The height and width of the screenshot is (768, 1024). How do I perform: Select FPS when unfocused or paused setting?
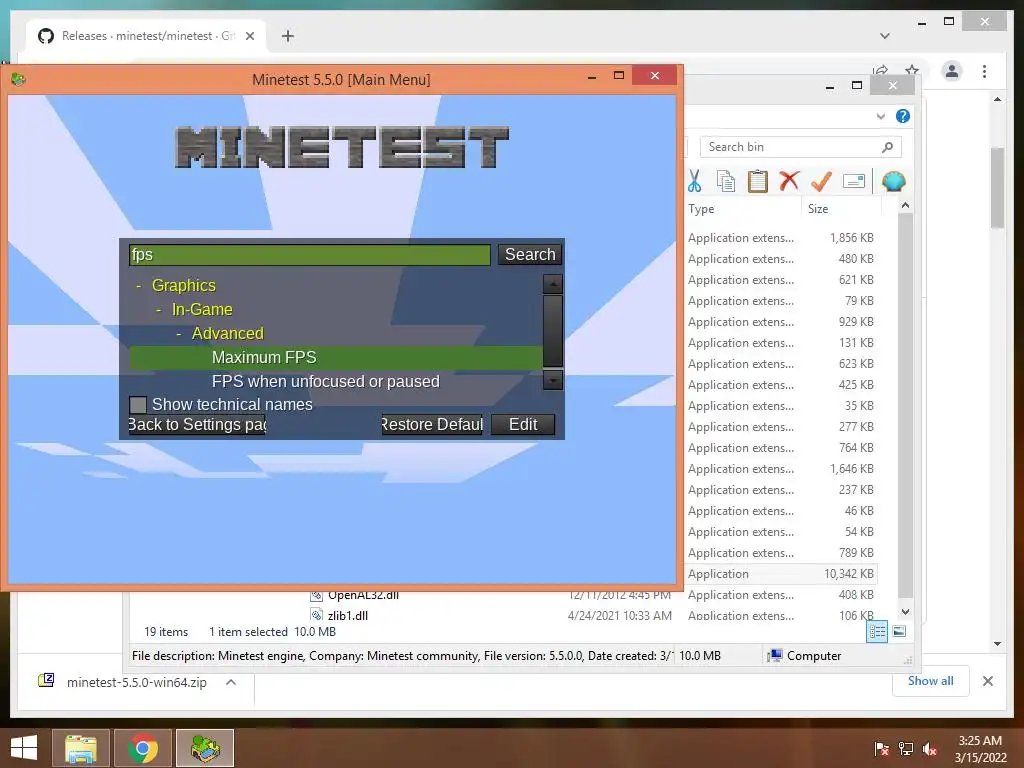pyautogui.click(x=336, y=381)
